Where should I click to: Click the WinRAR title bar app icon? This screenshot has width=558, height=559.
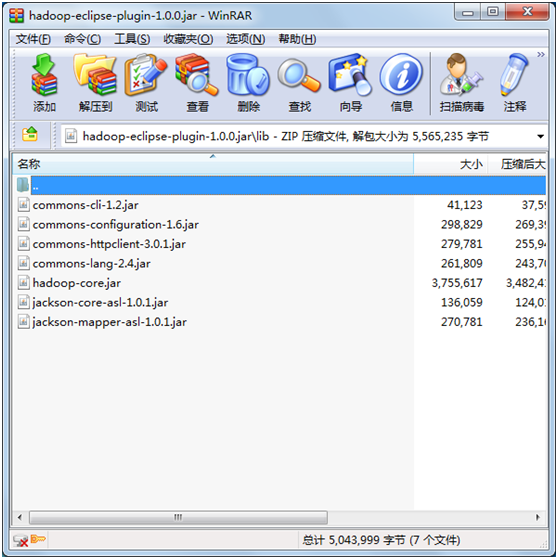tap(16, 16)
